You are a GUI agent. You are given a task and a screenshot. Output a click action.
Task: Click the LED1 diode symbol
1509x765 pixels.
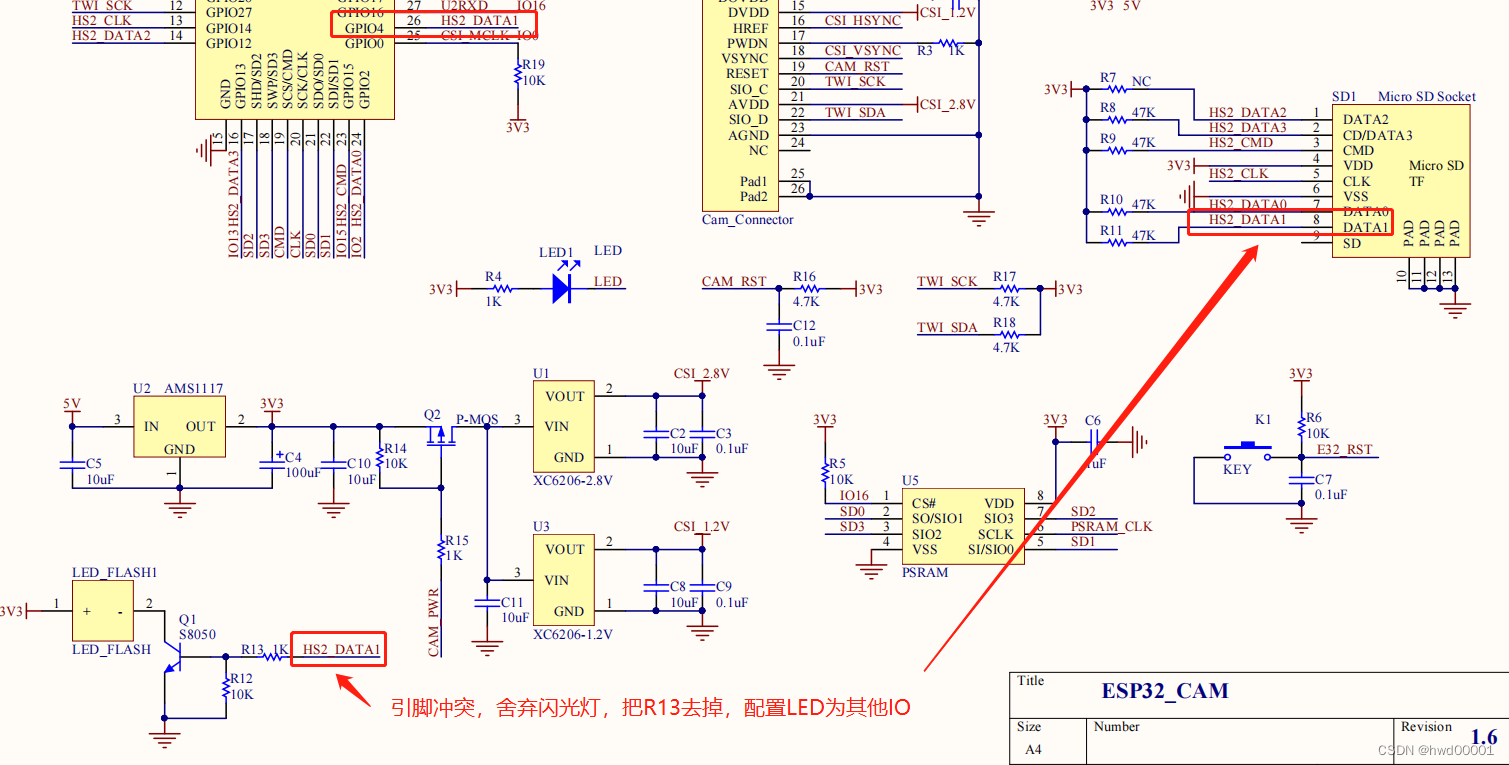[x=563, y=288]
